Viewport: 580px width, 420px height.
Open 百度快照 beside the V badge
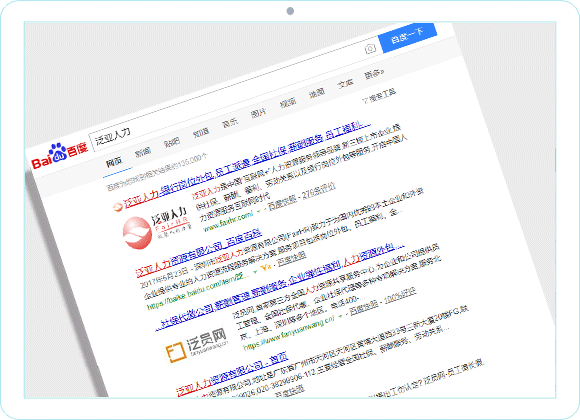[x=291, y=258]
